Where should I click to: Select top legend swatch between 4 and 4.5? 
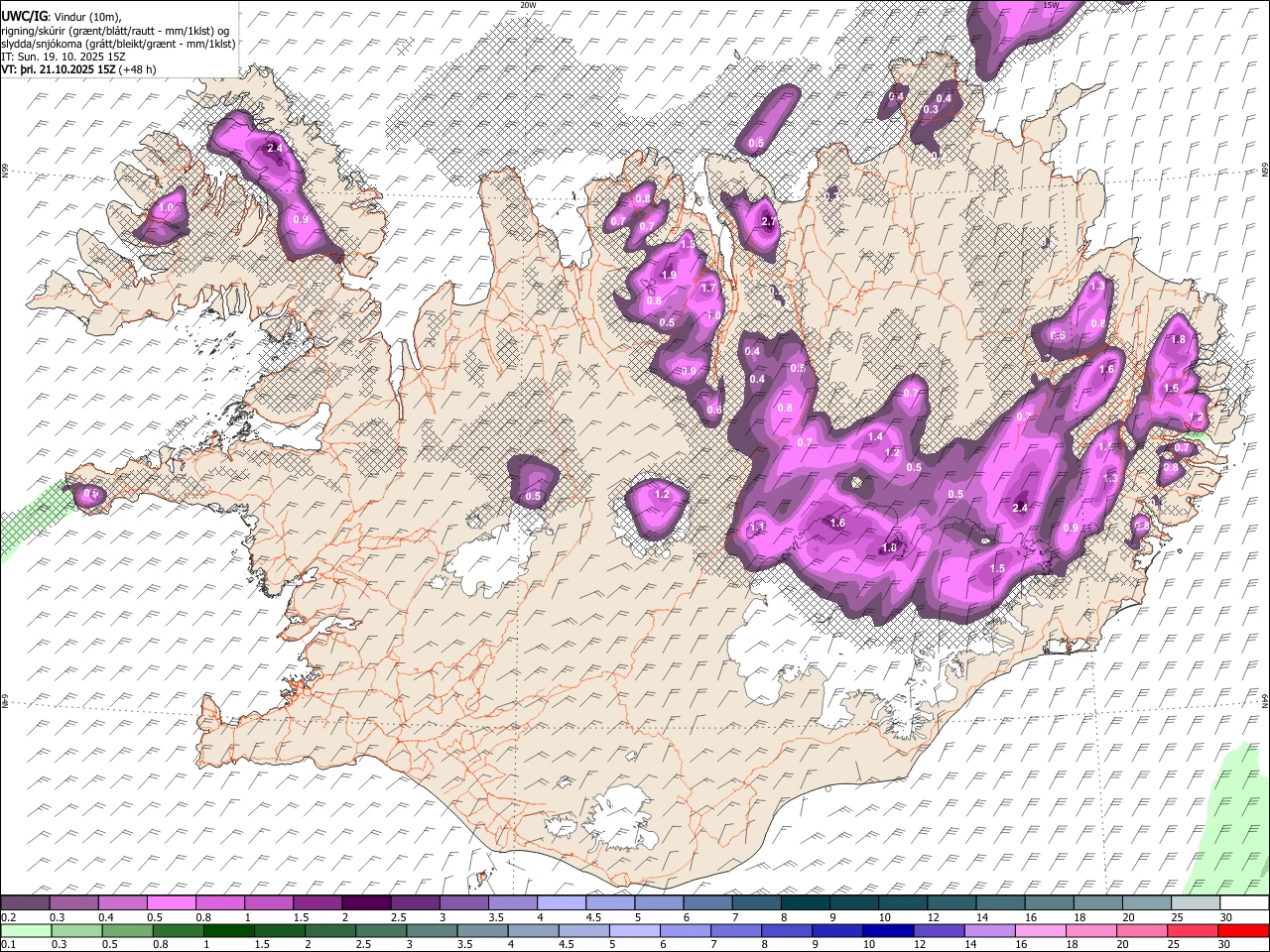(x=561, y=902)
